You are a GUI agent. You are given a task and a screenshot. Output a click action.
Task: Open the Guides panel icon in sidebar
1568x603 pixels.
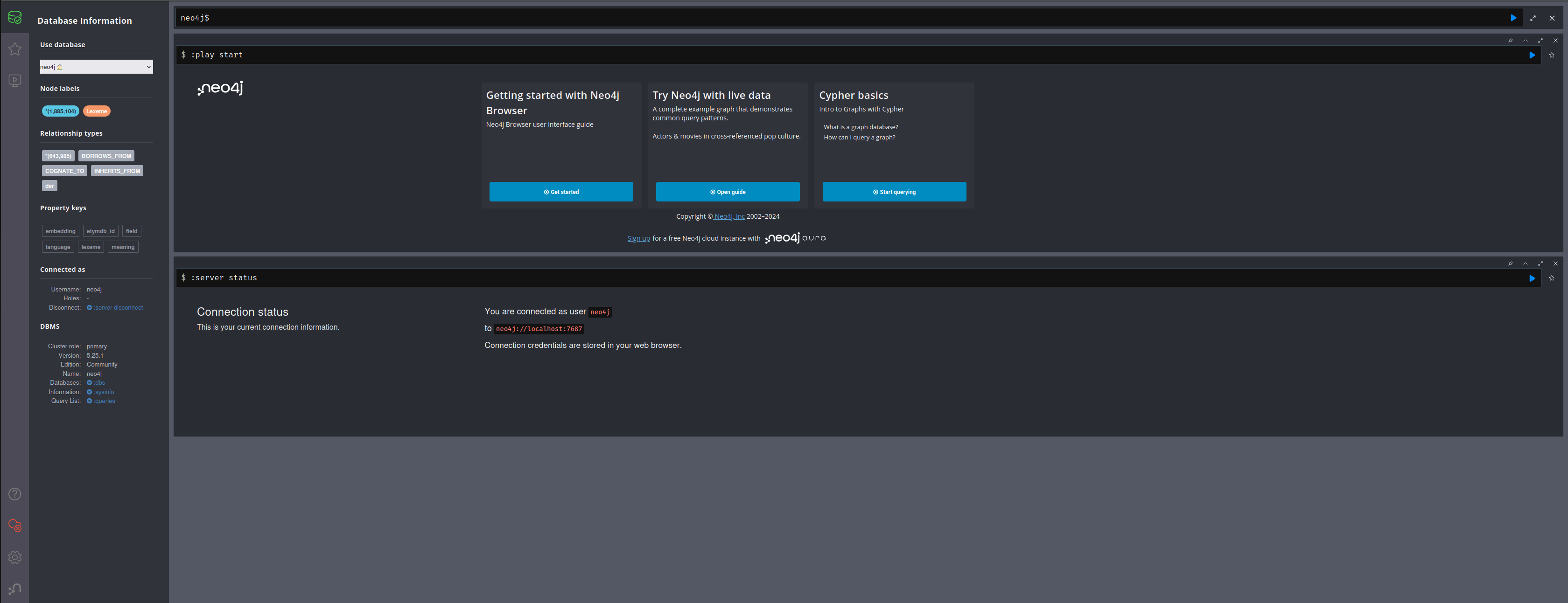pos(14,80)
